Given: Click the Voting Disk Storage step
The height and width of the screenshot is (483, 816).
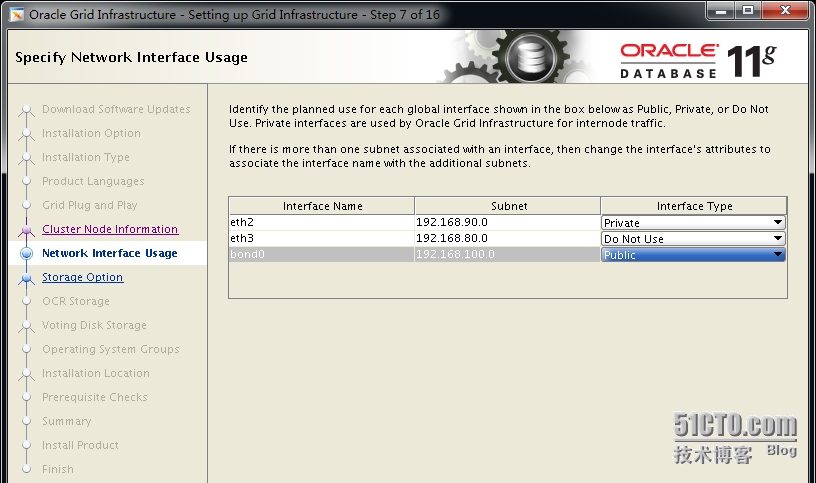Looking at the screenshot, I should pyautogui.click(x=94, y=325).
